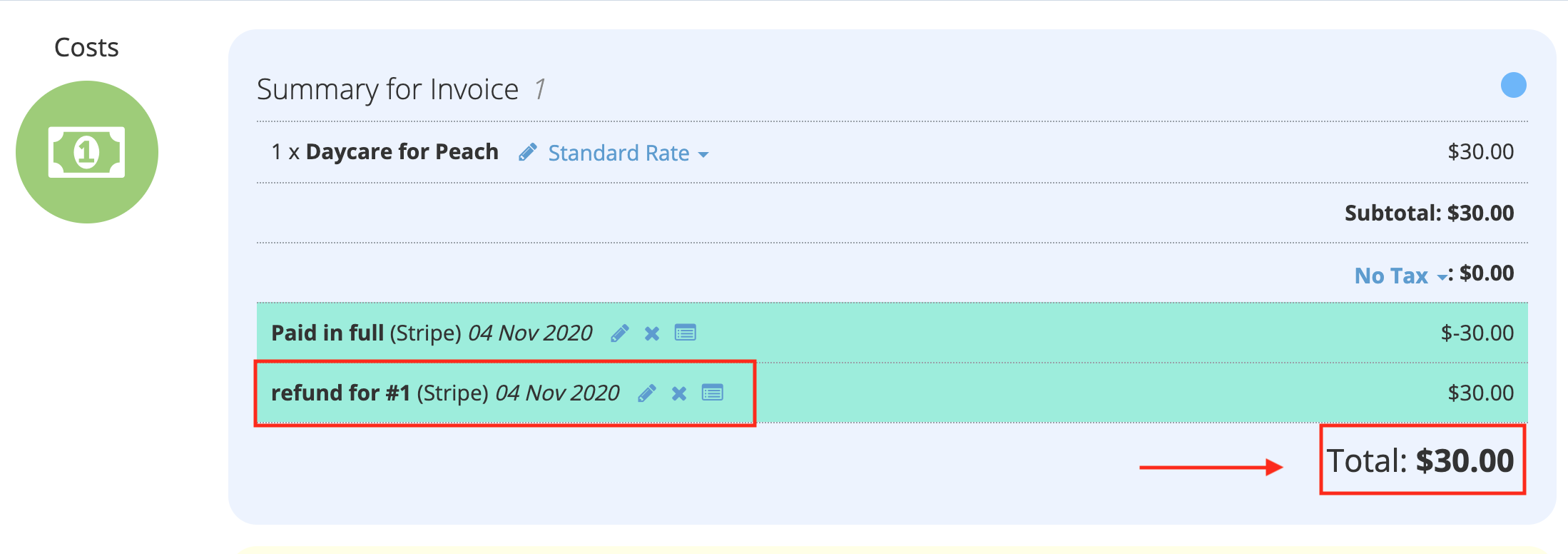Open the Standard Rate dropdown
This screenshot has height=554, width=1568.
628,153
